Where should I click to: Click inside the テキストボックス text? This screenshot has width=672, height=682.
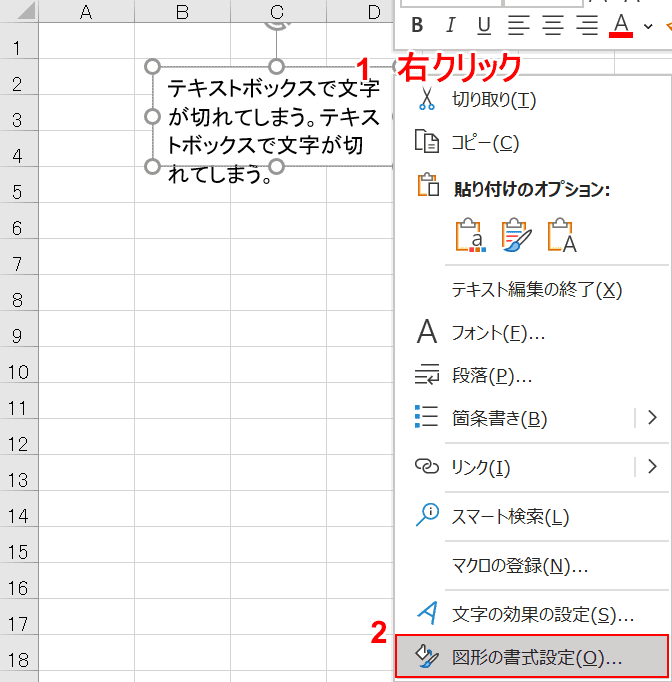point(273,130)
